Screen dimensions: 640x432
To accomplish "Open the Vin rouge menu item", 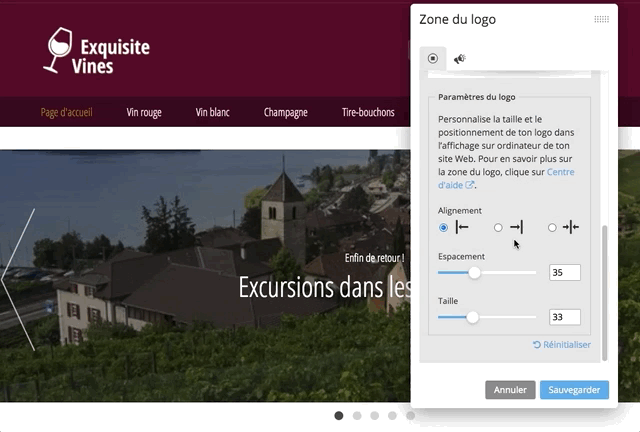I will tap(144, 112).
